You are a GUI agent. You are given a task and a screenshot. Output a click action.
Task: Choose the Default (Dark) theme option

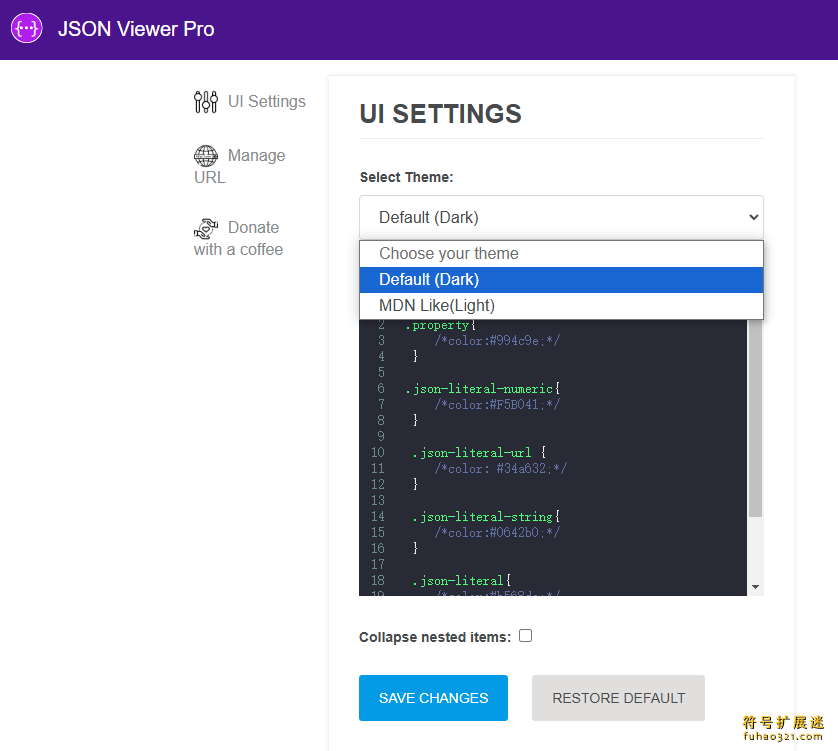tap(561, 280)
